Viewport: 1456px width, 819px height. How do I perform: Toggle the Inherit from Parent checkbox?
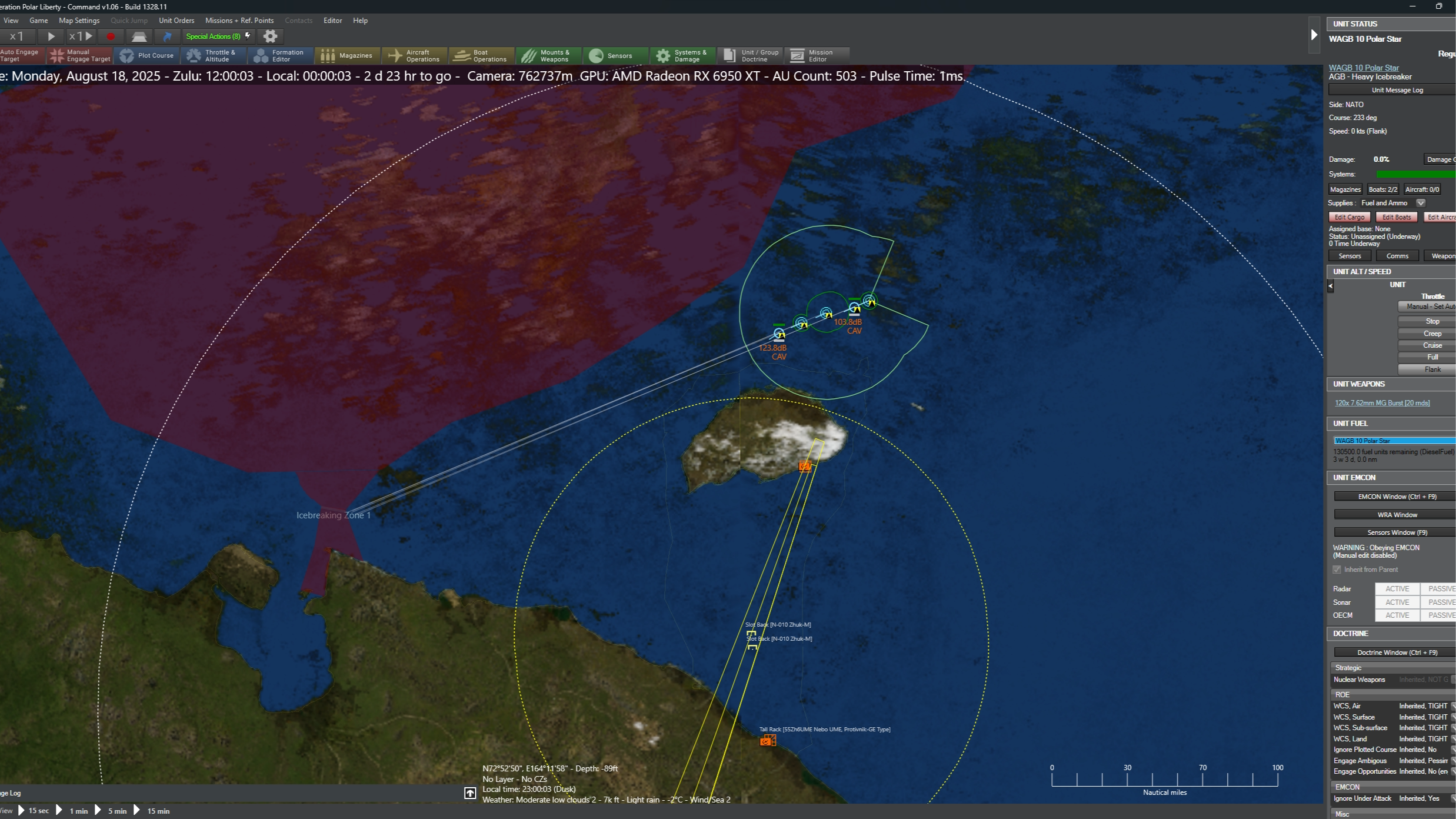pos(1337,570)
